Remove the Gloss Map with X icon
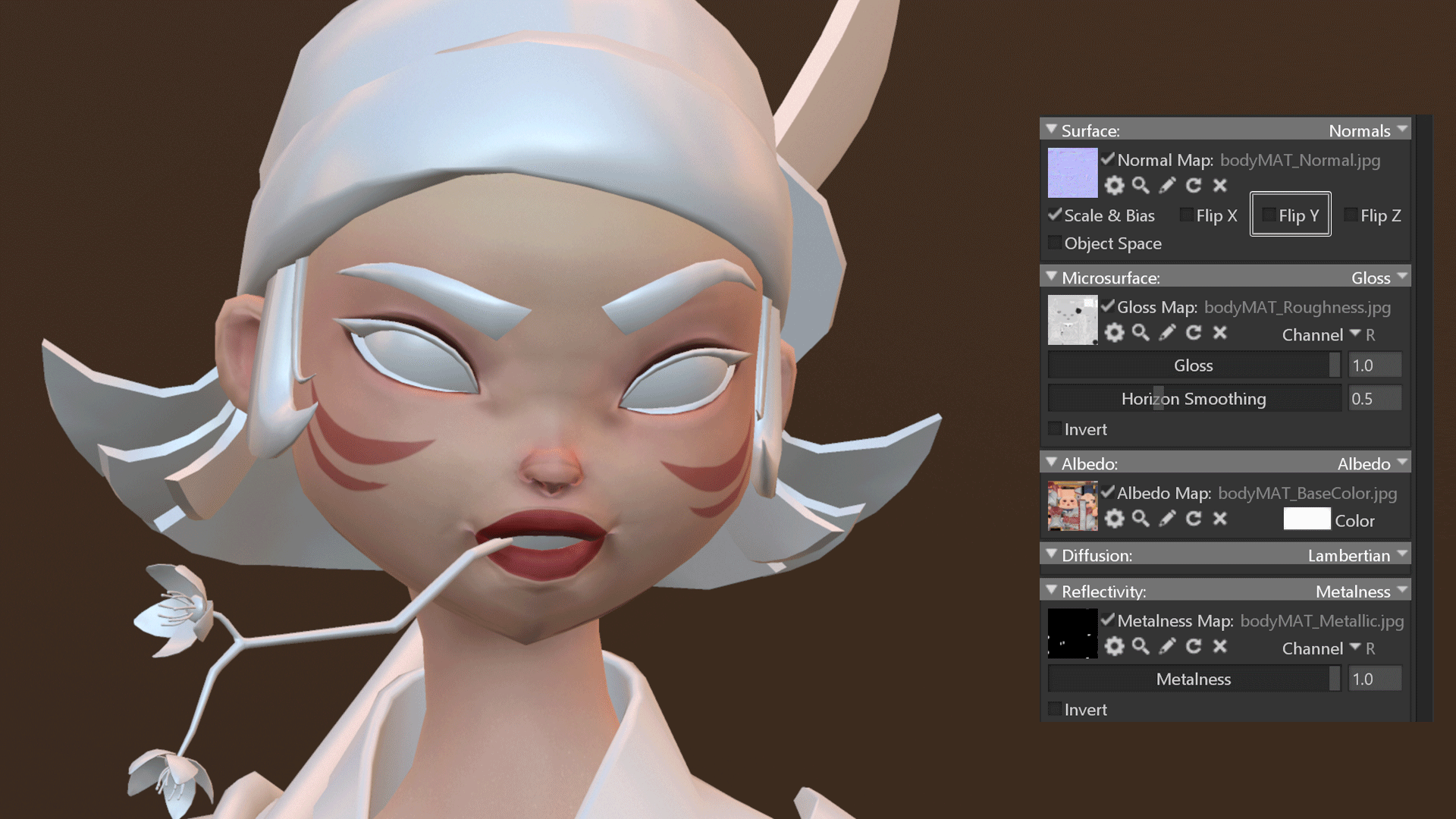The height and width of the screenshot is (819, 1456). click(x=1220, y=332)
